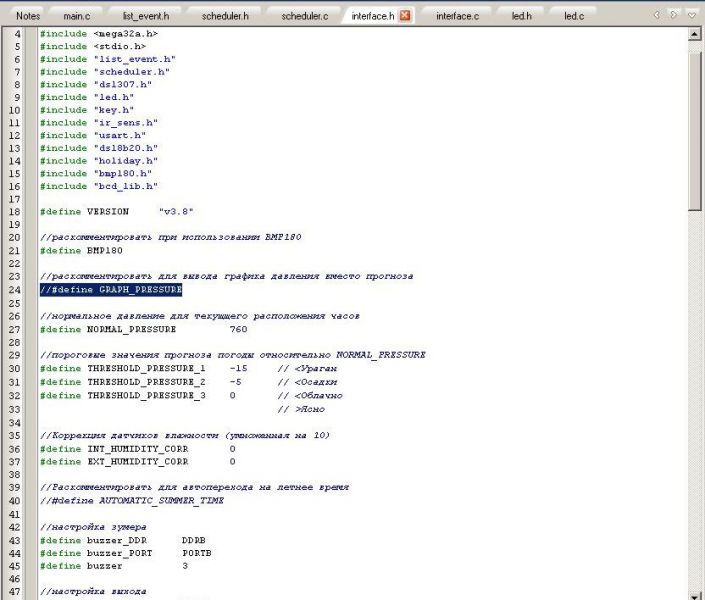Switch to the interface.c tab
705x600 pixels.
457,17
